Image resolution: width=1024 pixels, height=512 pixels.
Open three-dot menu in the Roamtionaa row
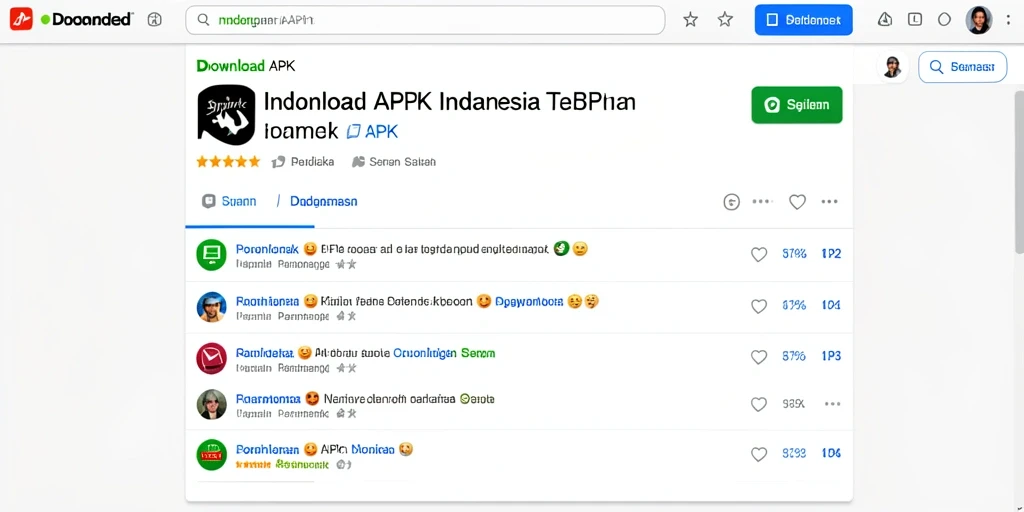click(832, 404)
